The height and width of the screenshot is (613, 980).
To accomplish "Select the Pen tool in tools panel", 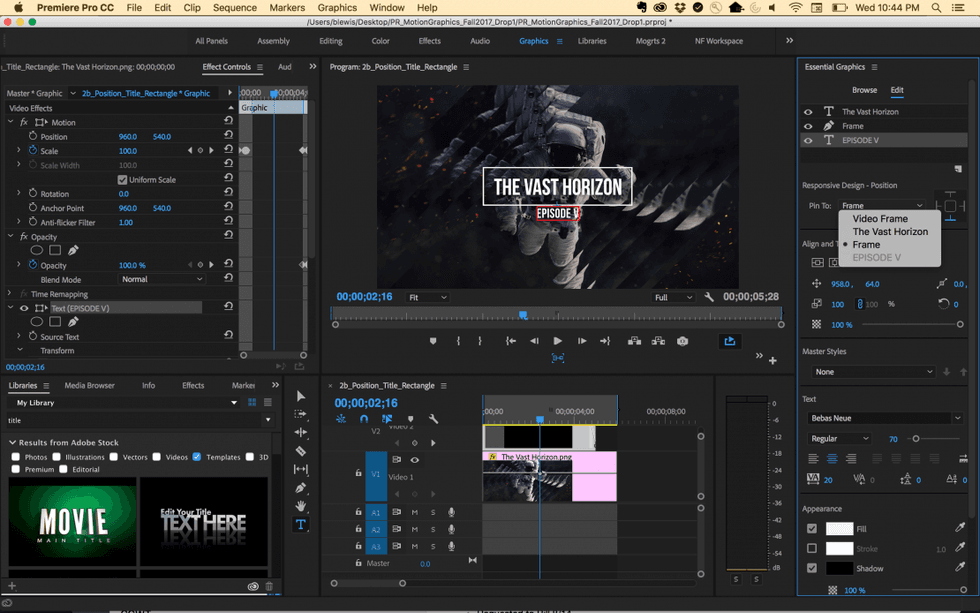I will [x=301, y=487].
